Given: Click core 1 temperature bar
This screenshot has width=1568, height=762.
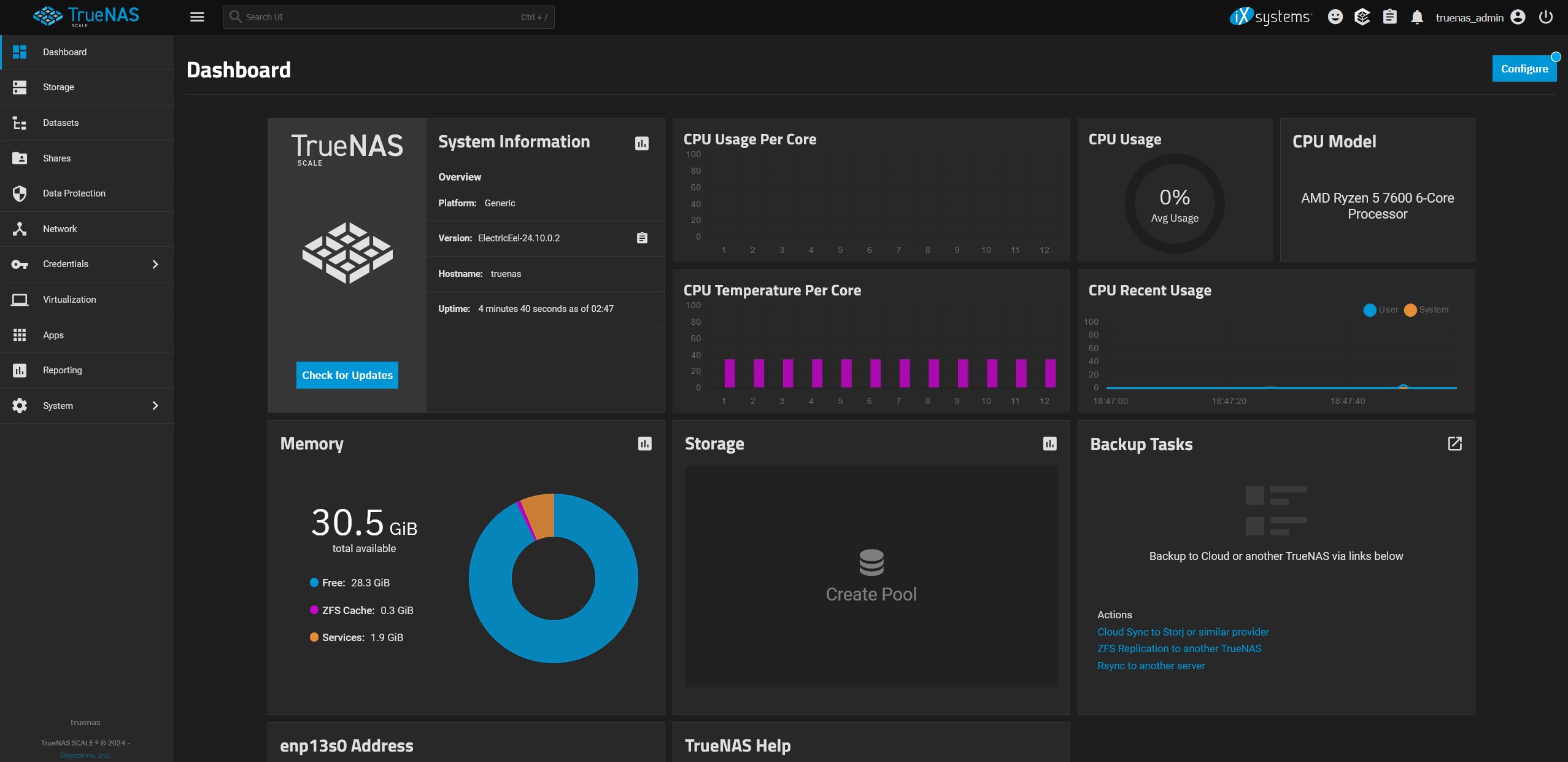Looking at the screenshot, I should coord(730,373).
